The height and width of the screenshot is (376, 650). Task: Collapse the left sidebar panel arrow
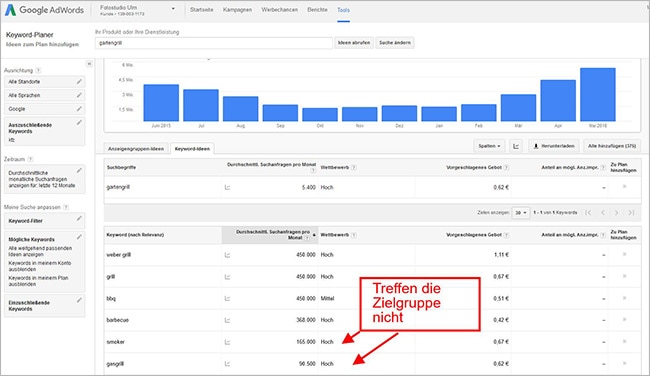coord(89,64)
